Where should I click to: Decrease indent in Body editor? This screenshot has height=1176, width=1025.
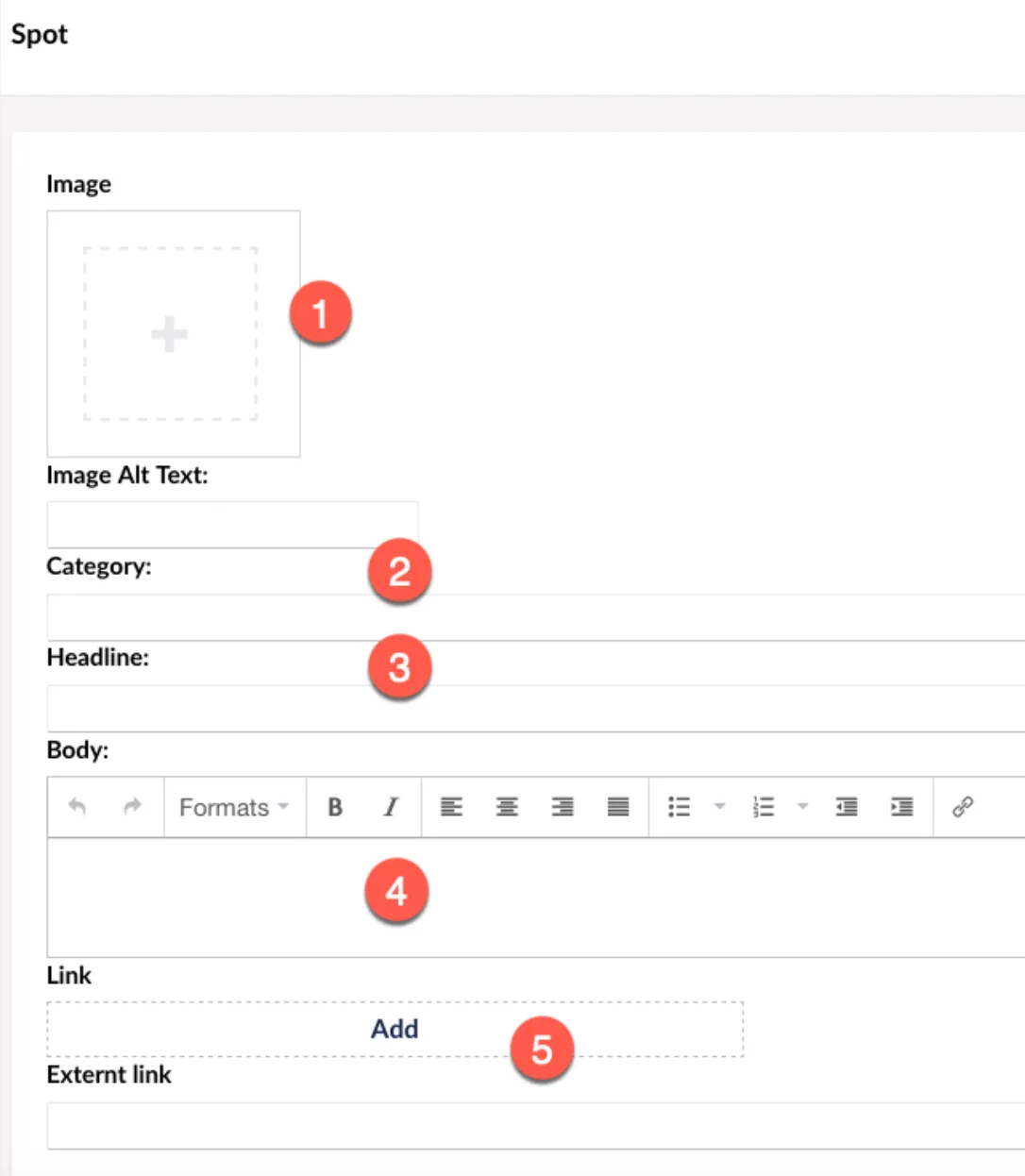(847, 807)
